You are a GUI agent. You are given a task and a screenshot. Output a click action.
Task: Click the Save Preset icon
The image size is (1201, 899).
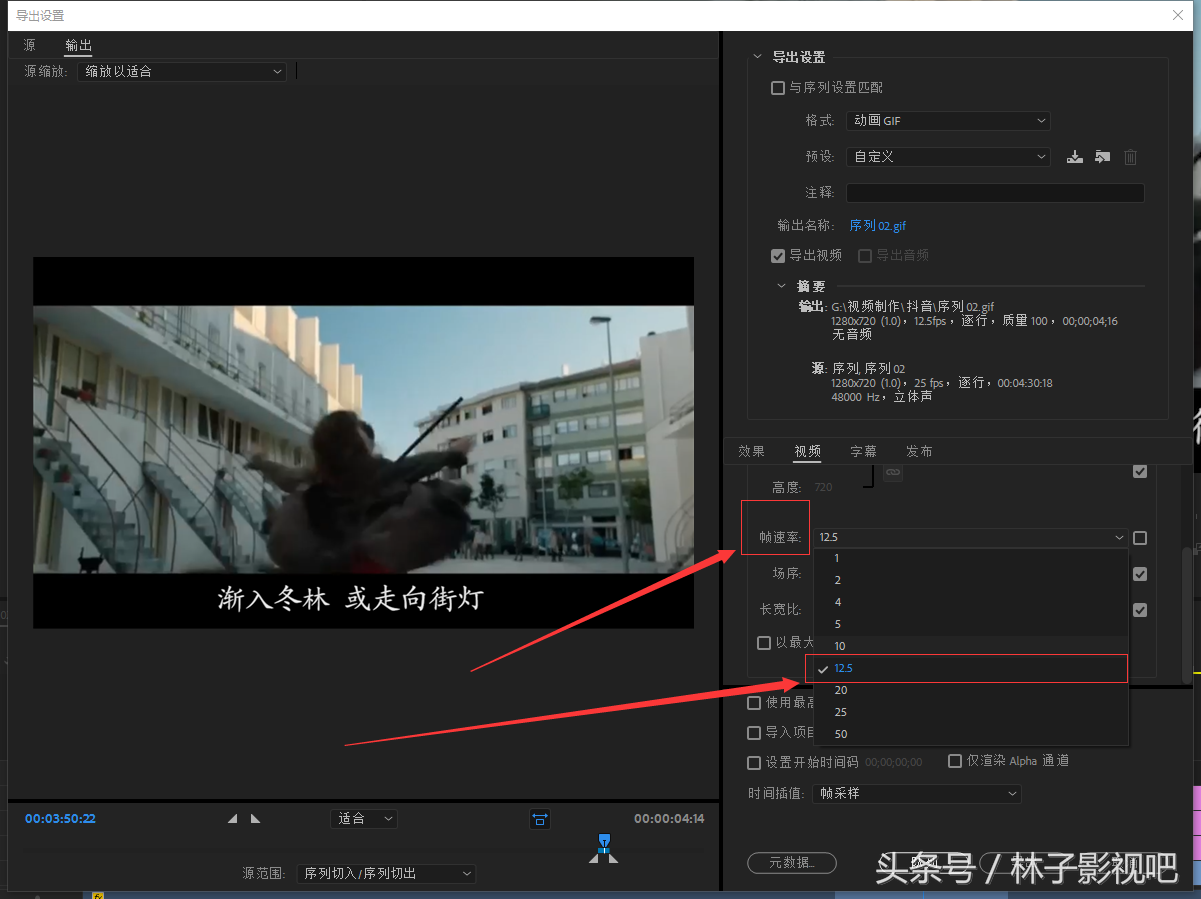point(1075,157)
